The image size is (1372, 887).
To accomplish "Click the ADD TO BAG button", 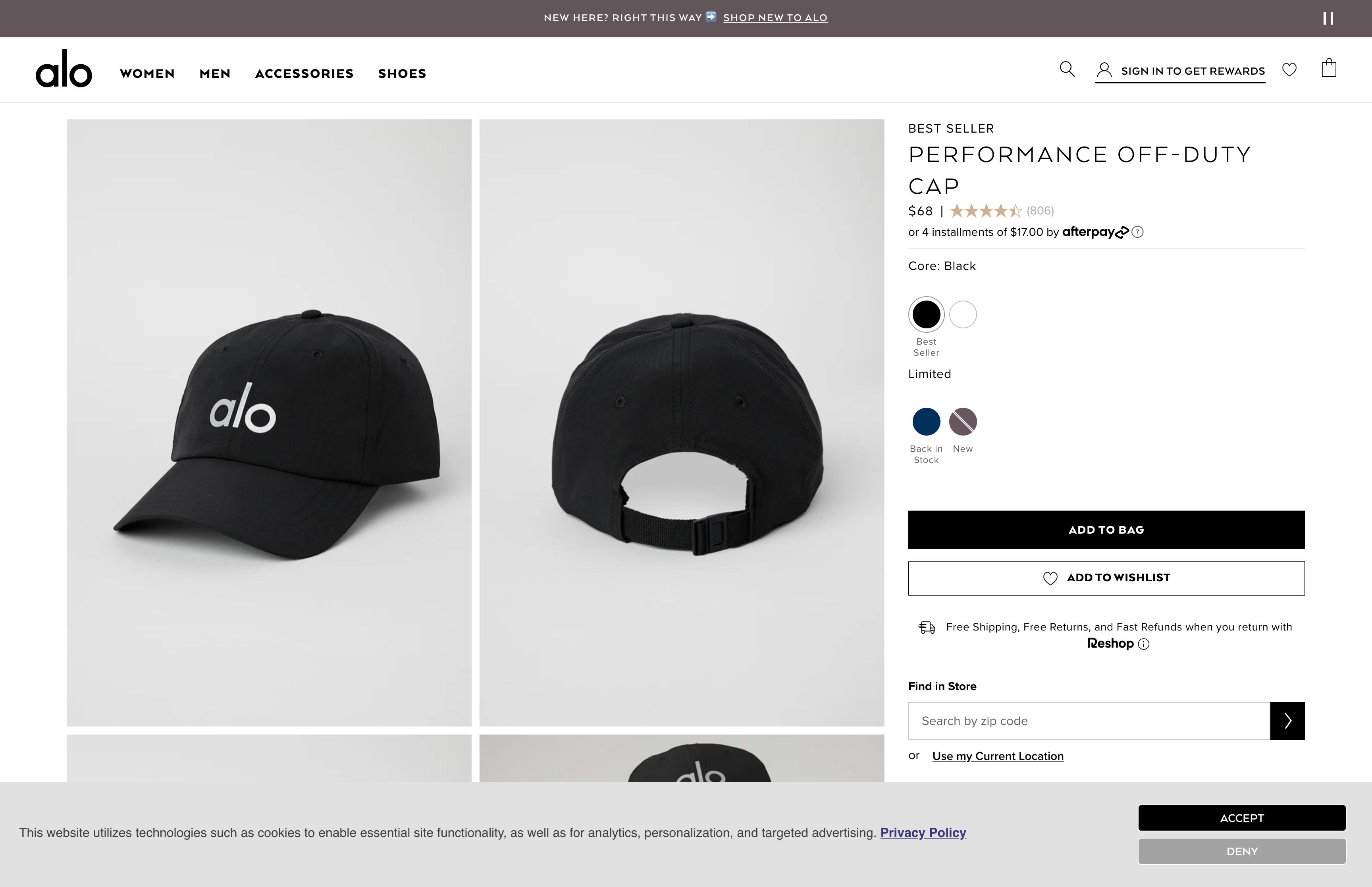I will point(1106,529).
